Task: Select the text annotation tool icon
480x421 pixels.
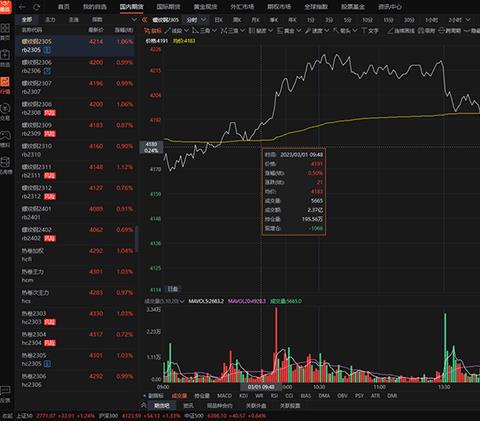Action: [364, 31]
